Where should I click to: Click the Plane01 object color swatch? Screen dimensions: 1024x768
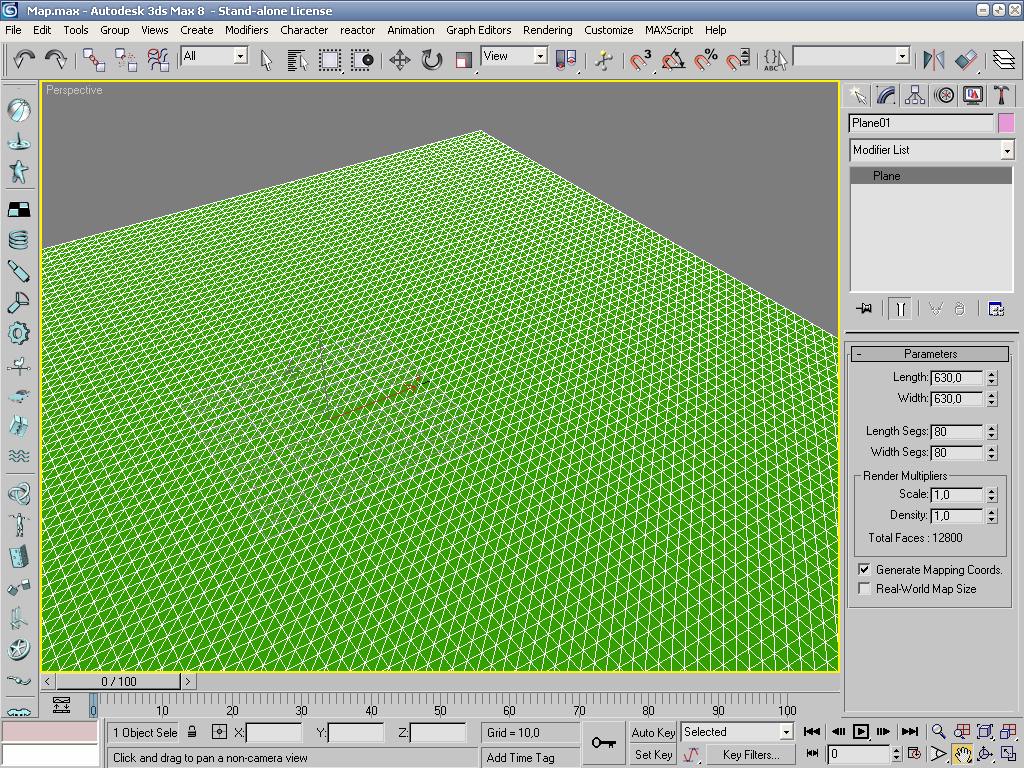(x=1006, y=123)
